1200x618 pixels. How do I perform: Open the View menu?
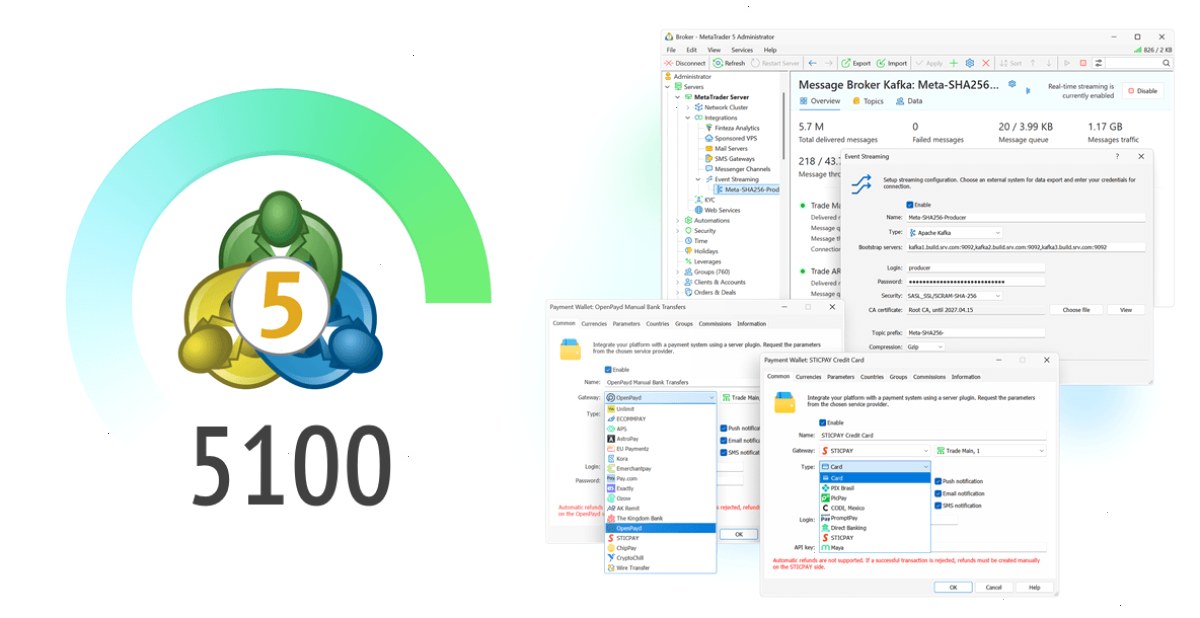(714, 50)
